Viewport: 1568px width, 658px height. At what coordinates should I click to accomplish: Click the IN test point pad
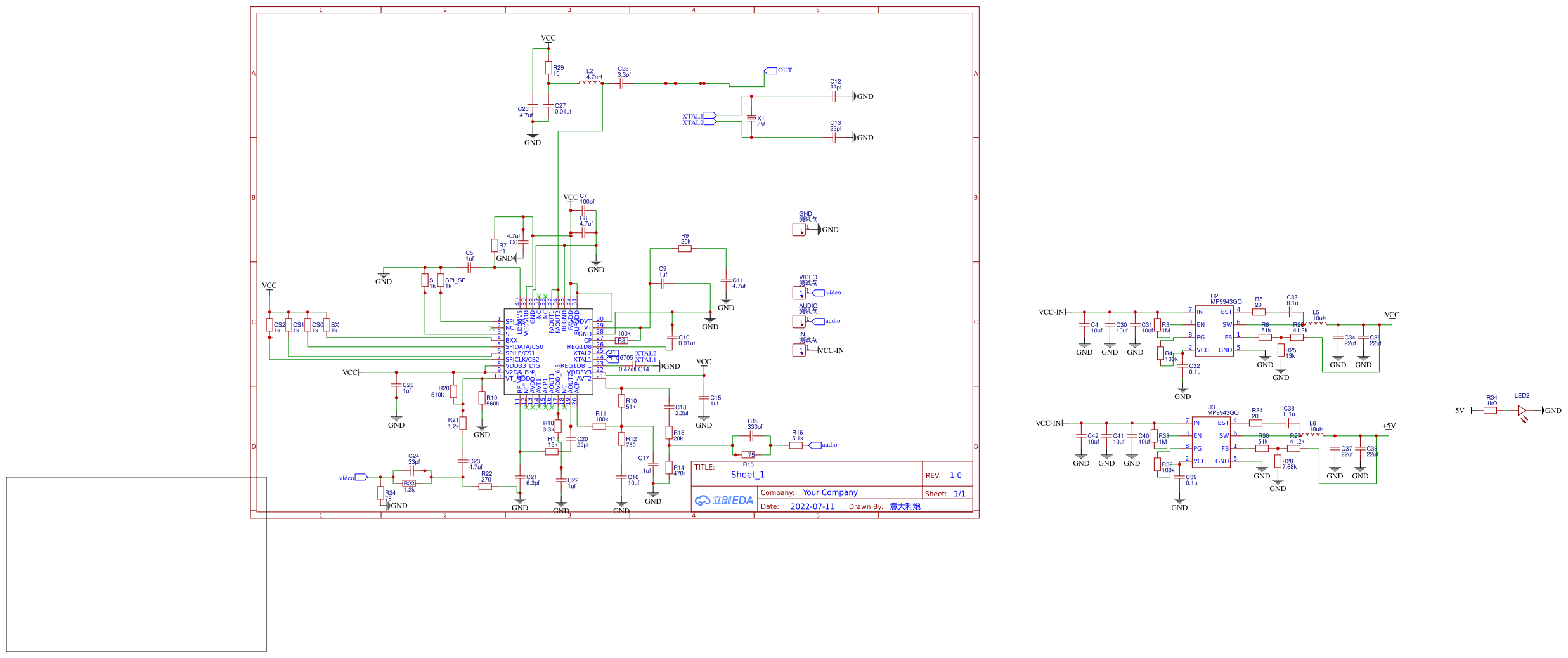[x=799, y=350]
